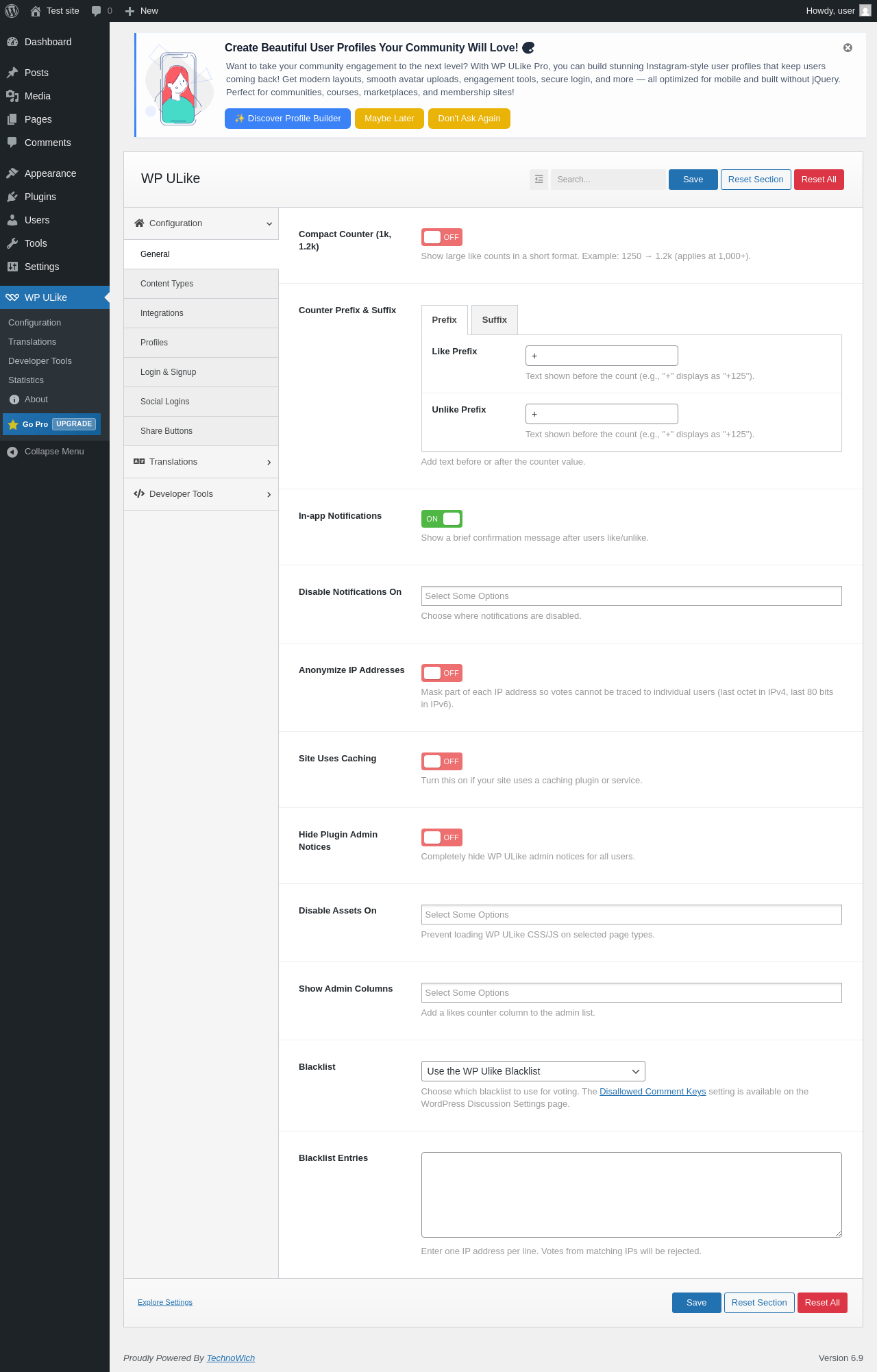Image resolution: width=877 pixels, height=1372 pixels.
Task: Open the Integrations settings section
Action: (x=201, y=313)
